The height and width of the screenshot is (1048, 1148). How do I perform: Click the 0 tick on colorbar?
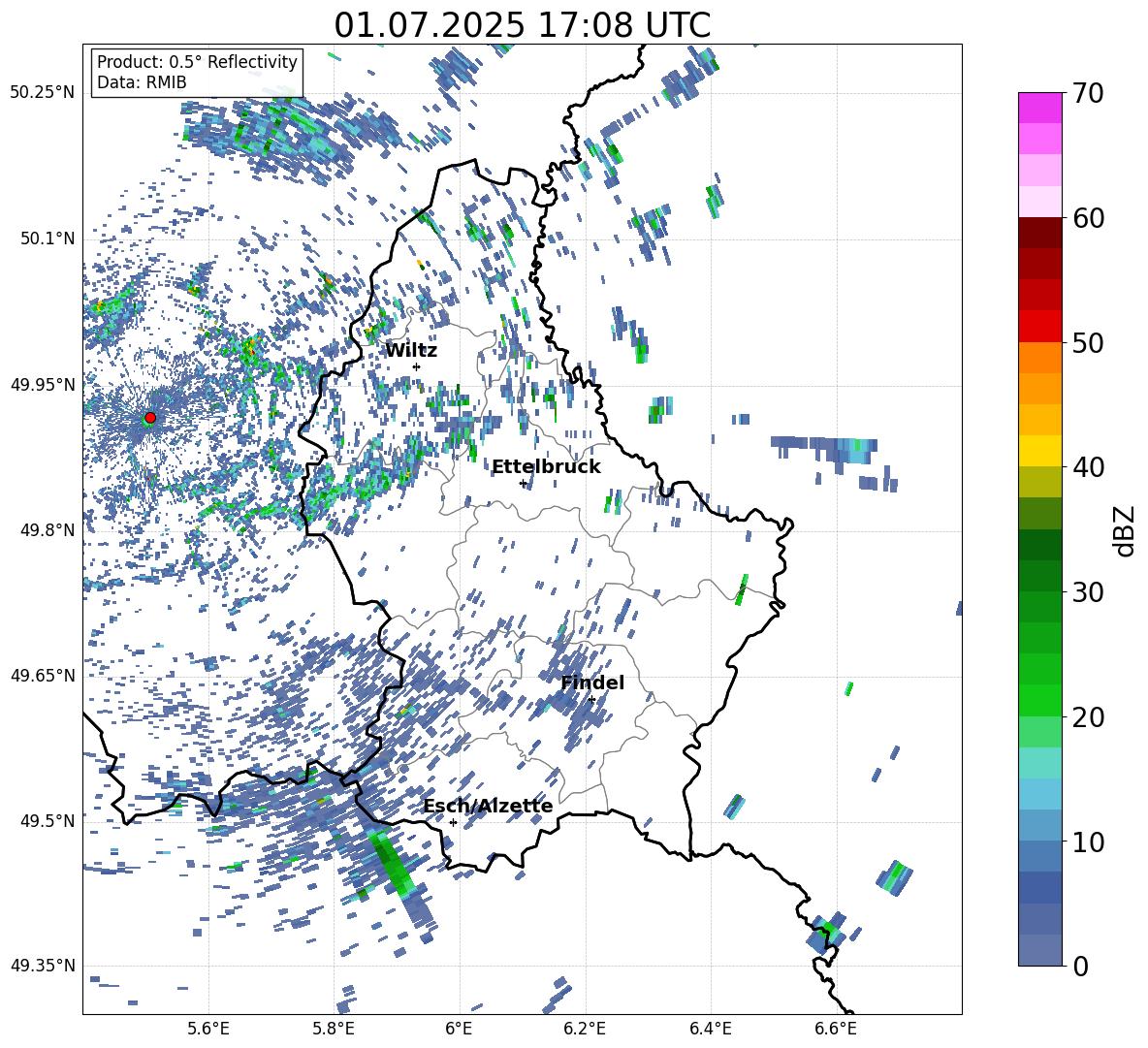(1080, 966)
